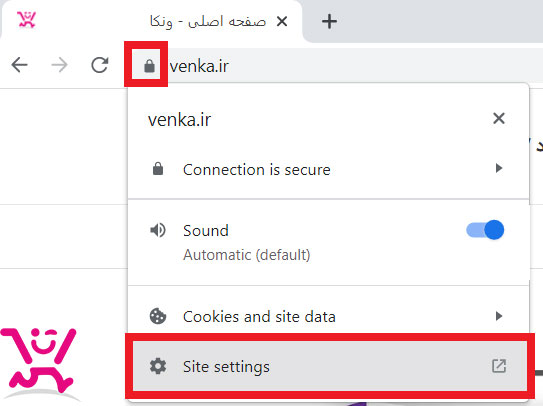Click the pink Venka logo on page
Screen dimensions: 543x406
click(x=38, y=360)
